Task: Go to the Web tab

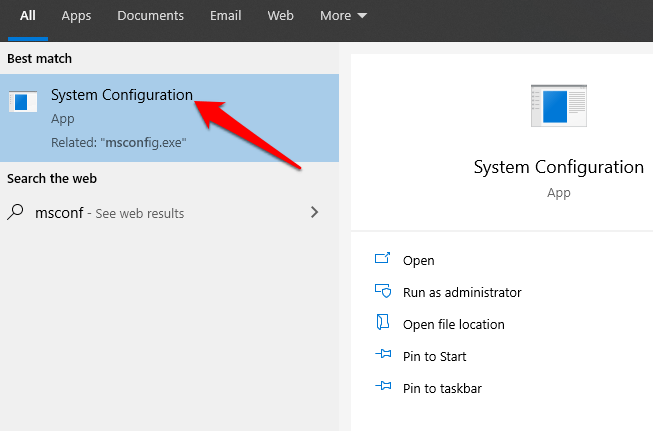Action: (280, 16)
